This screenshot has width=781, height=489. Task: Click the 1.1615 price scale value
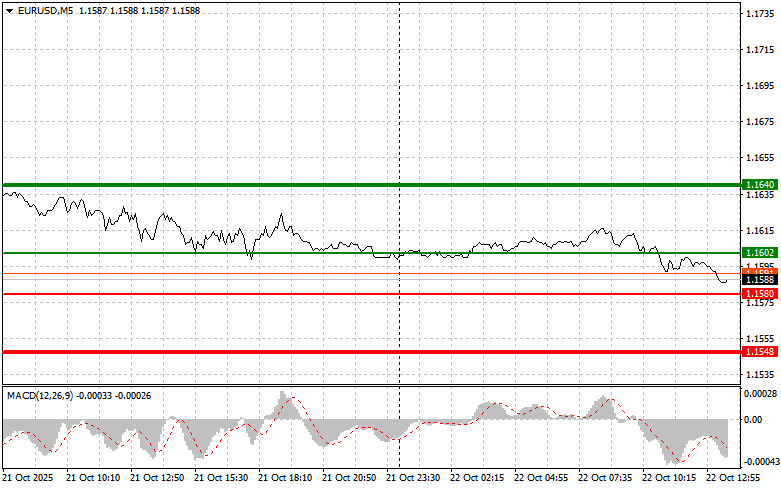pyautogui.click(x=760, y=230)
